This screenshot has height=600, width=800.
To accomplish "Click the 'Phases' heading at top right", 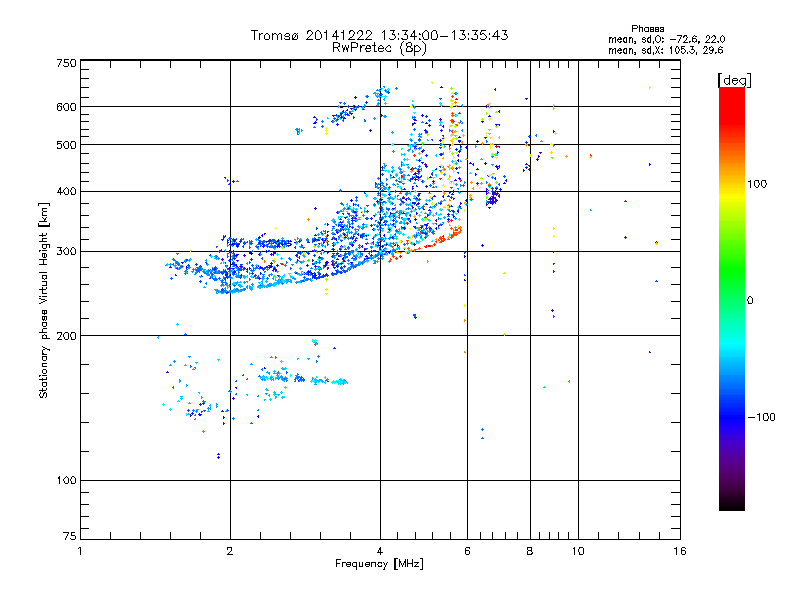I will coord(647,29).
